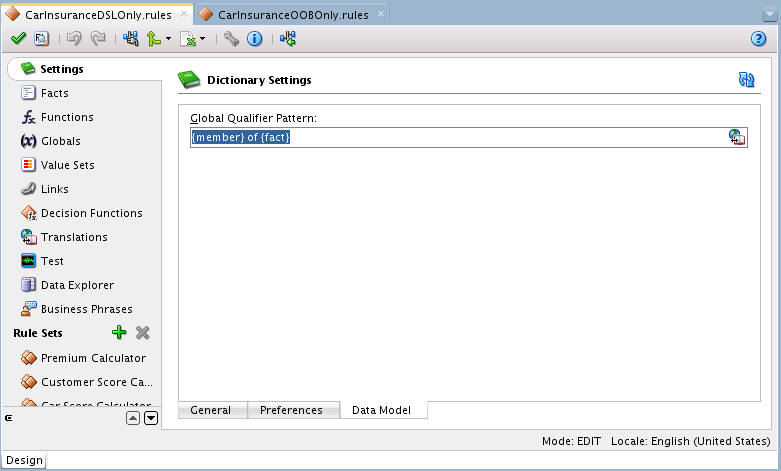Open the dropdown beside the Excel export icon
The image size is (781, 471).
[x=202, y=38]
